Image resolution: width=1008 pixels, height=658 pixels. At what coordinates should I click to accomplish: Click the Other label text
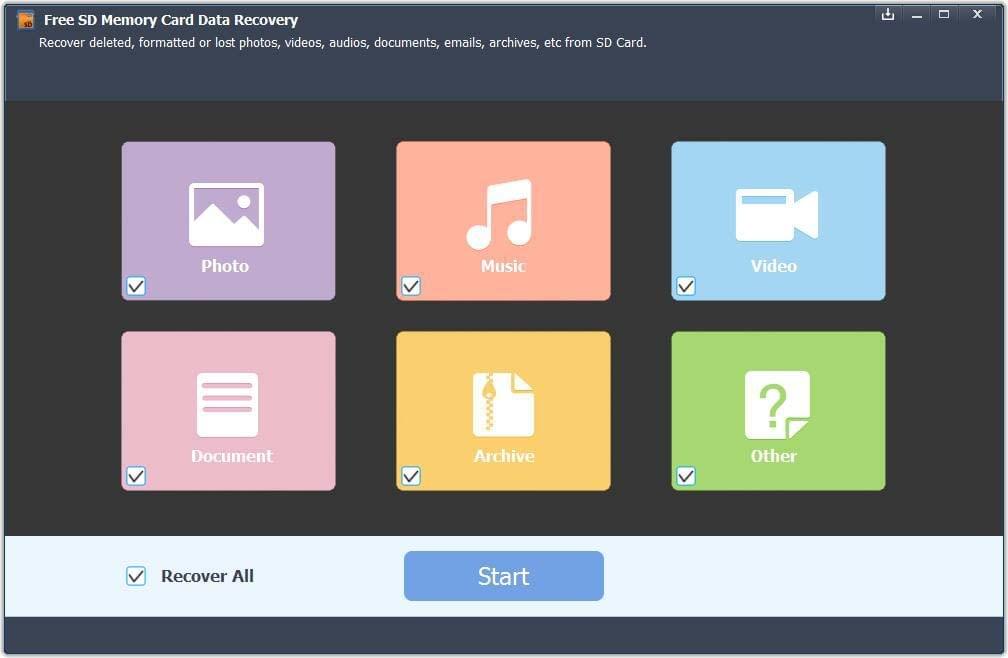click(774, 456)
